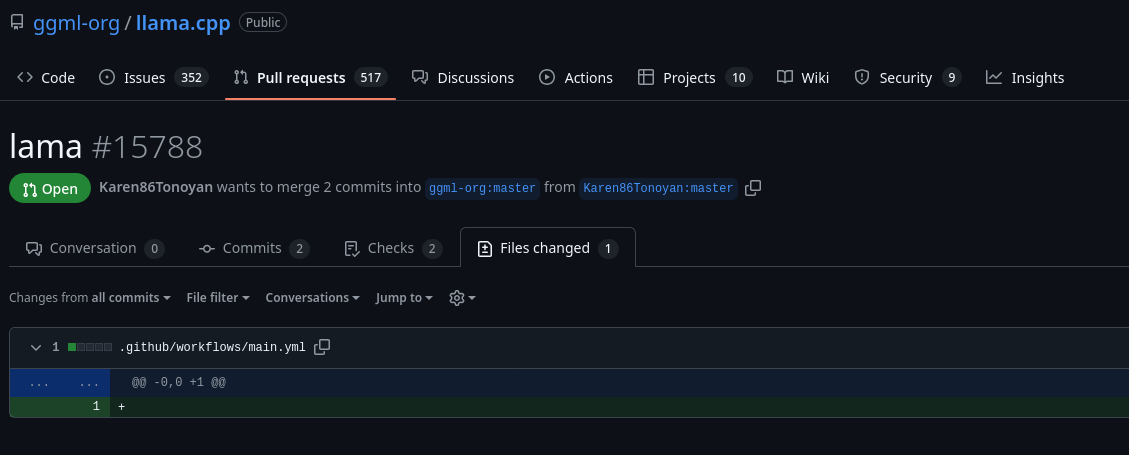Open the Projects tab

coord(695,78)
